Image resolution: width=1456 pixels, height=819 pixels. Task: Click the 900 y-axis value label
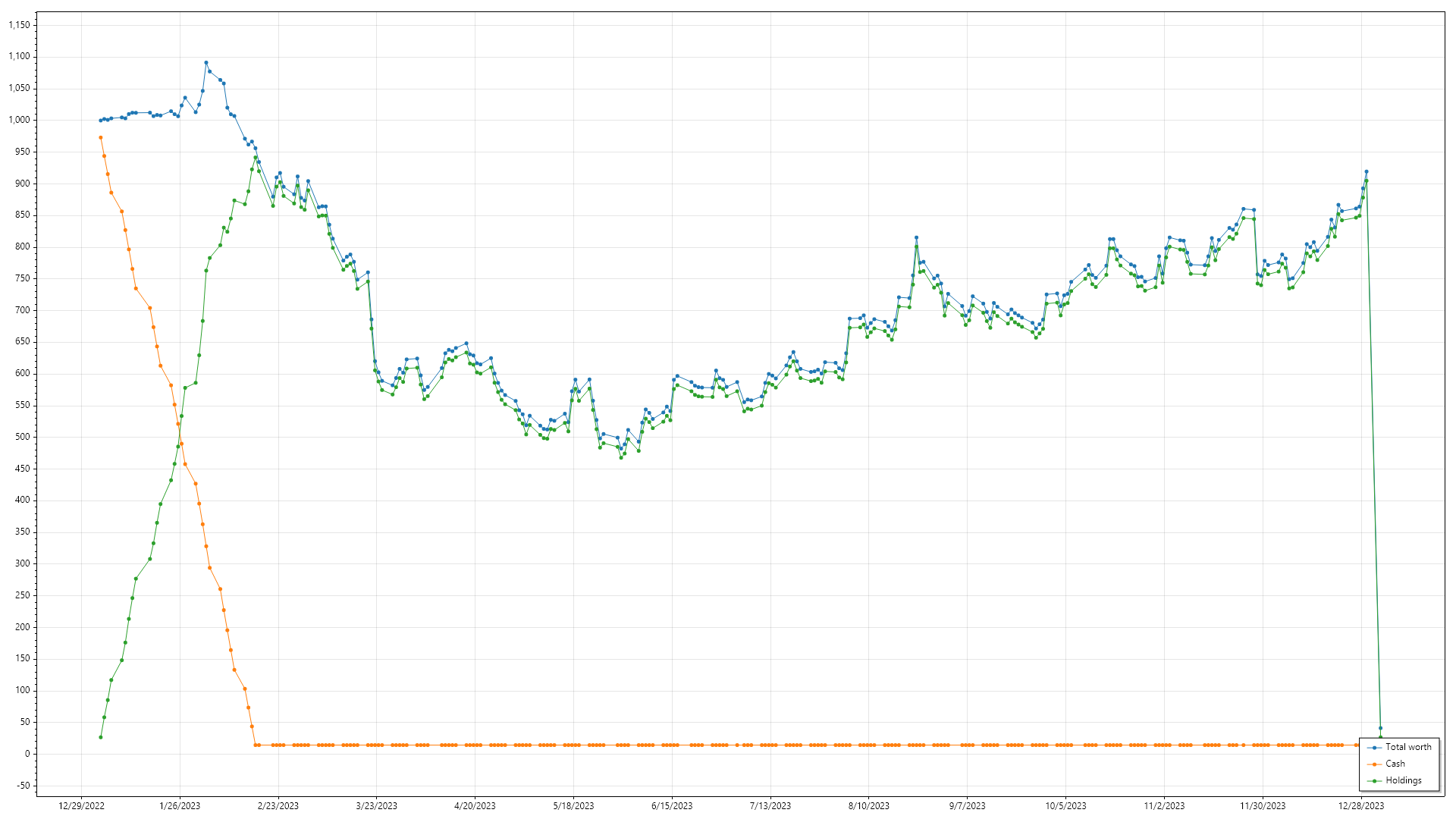23,184
